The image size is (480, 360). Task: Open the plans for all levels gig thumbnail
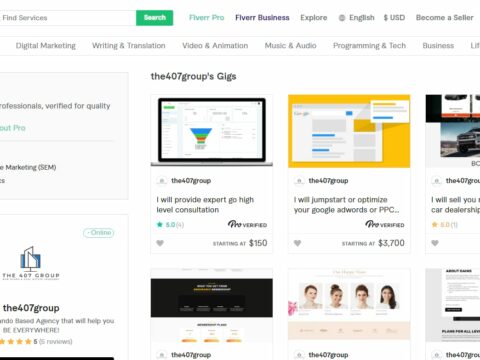(x=453, y=305)
